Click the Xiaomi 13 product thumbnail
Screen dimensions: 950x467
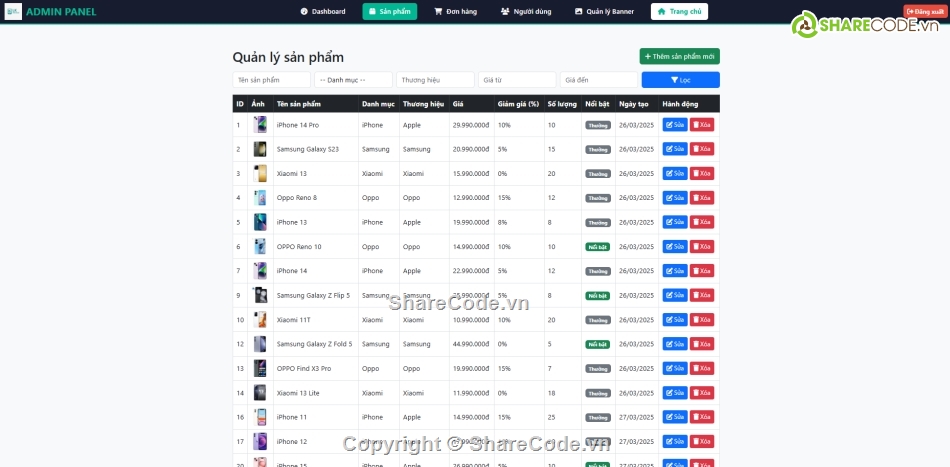click(x=260, y=173)
